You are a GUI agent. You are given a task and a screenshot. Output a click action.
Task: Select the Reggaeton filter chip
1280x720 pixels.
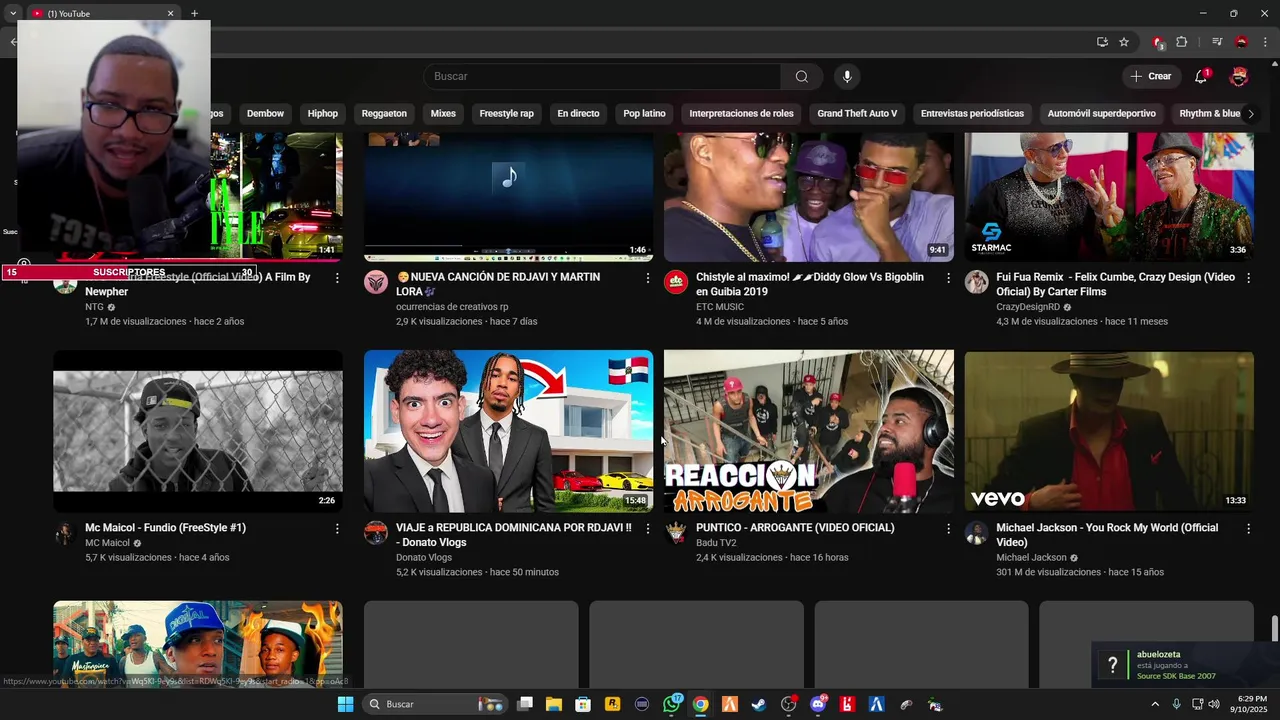coord(384,113)
